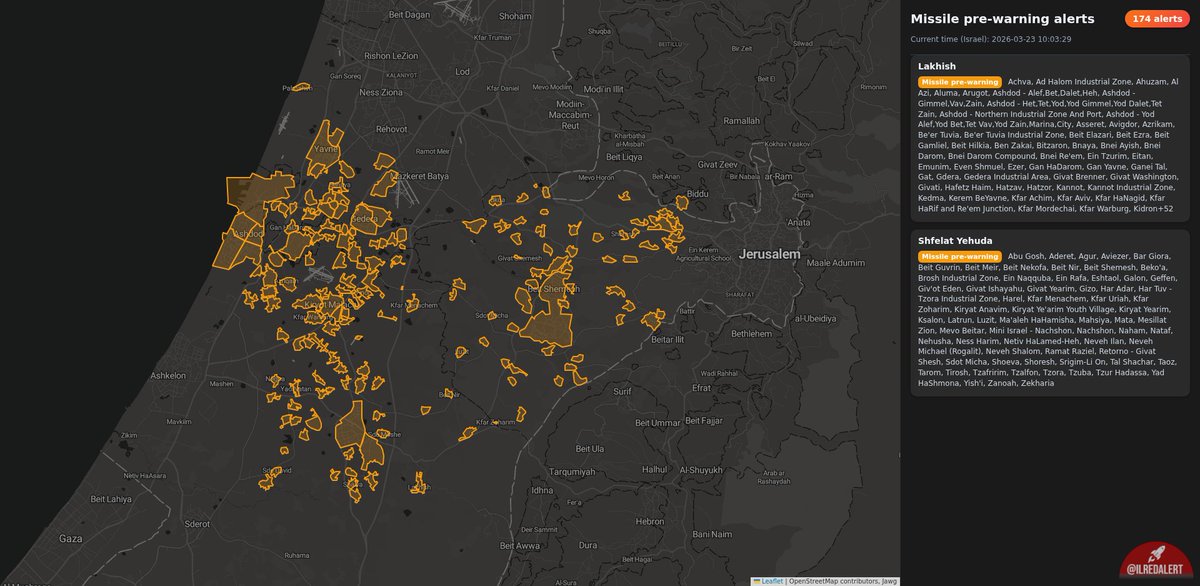This screenshot has height=586, width=1200.
Task: Click the Rishon LeZion label on the map
Action: (x=391, y=56)
